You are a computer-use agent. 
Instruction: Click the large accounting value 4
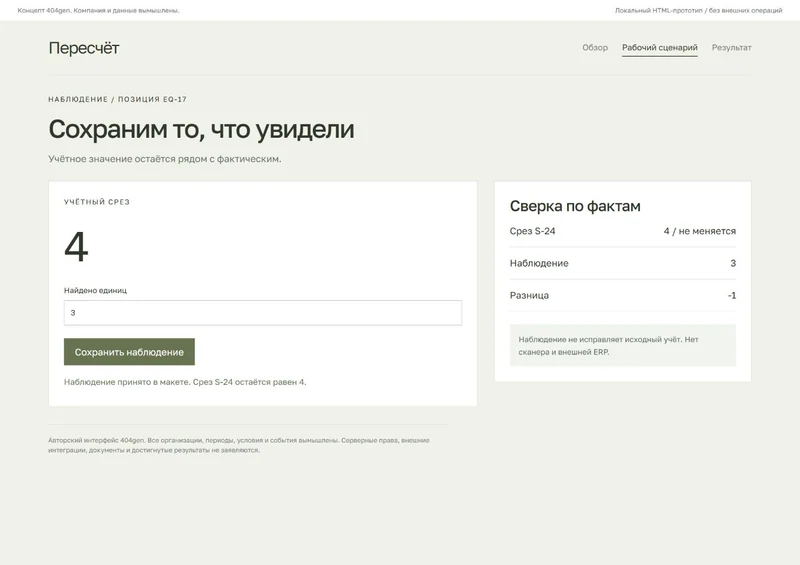click(x=77, y=247)
